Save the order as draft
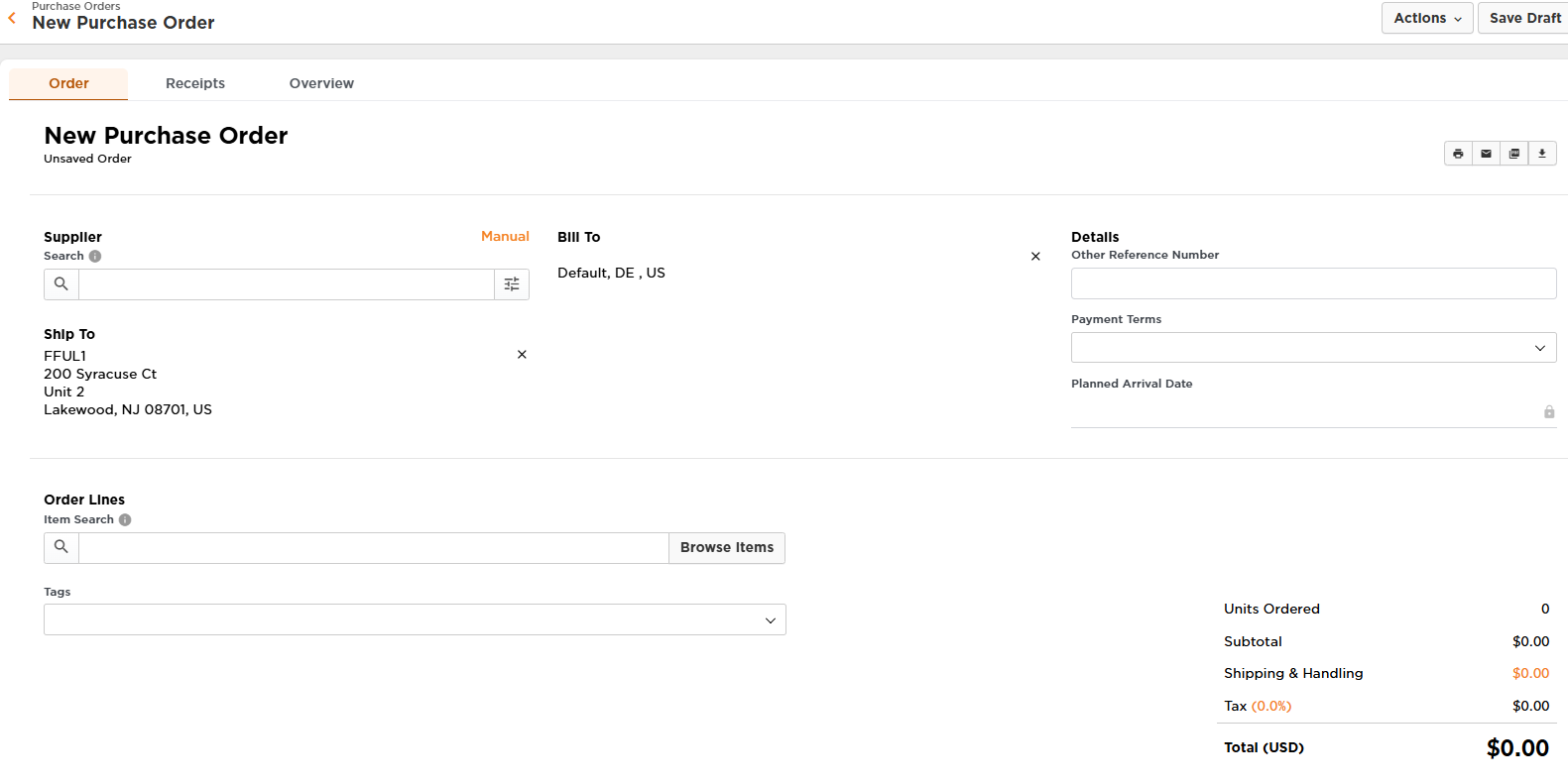 click(1524, 18)
